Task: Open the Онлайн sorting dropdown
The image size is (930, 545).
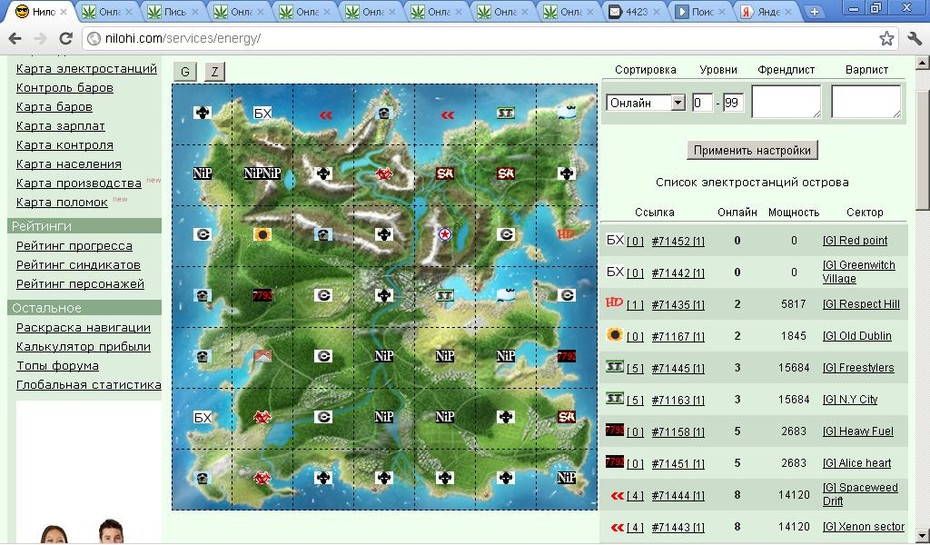Action: (x=645, y=103)
